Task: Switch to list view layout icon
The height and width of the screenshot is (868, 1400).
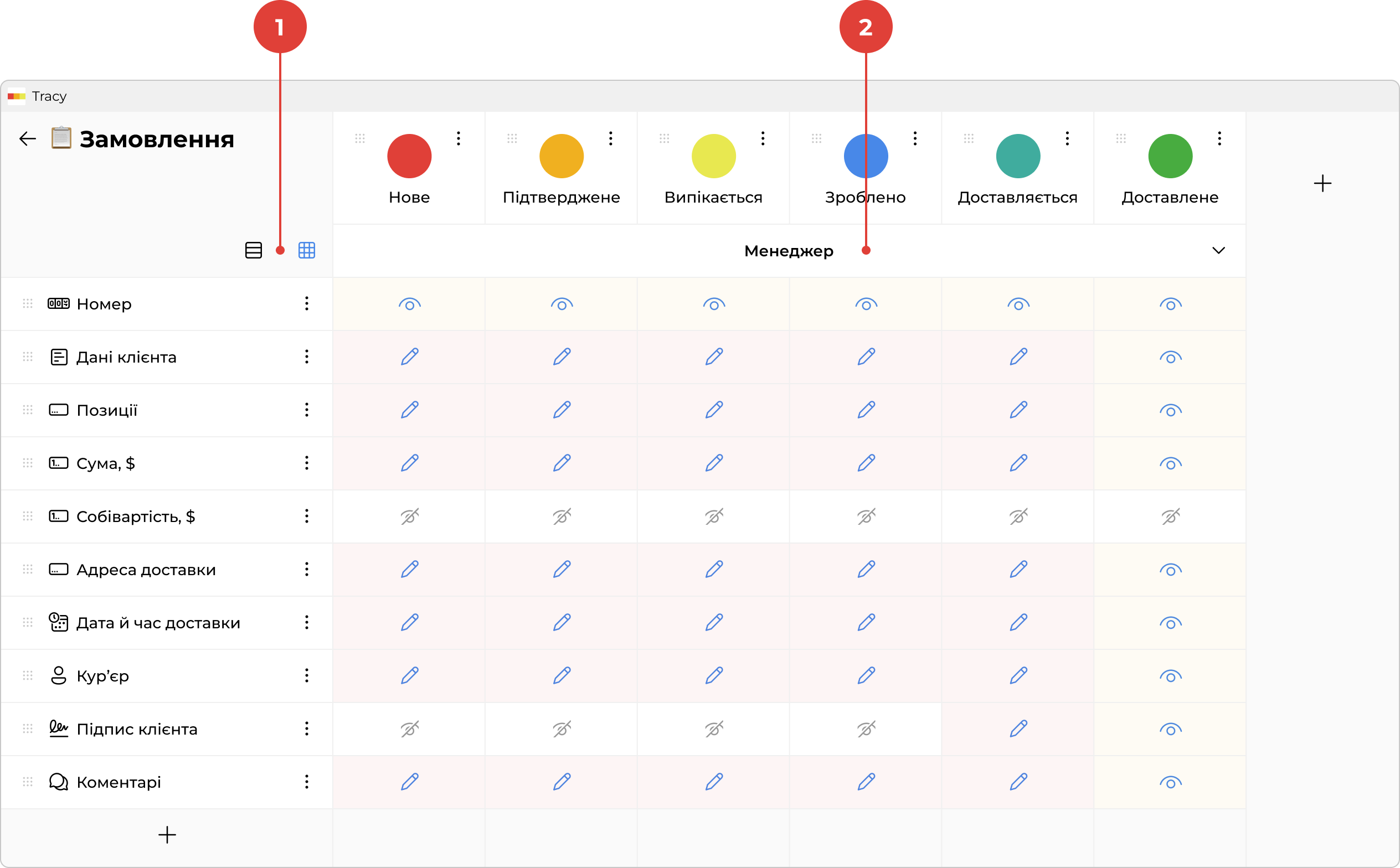Action: [x=253, y=250]
